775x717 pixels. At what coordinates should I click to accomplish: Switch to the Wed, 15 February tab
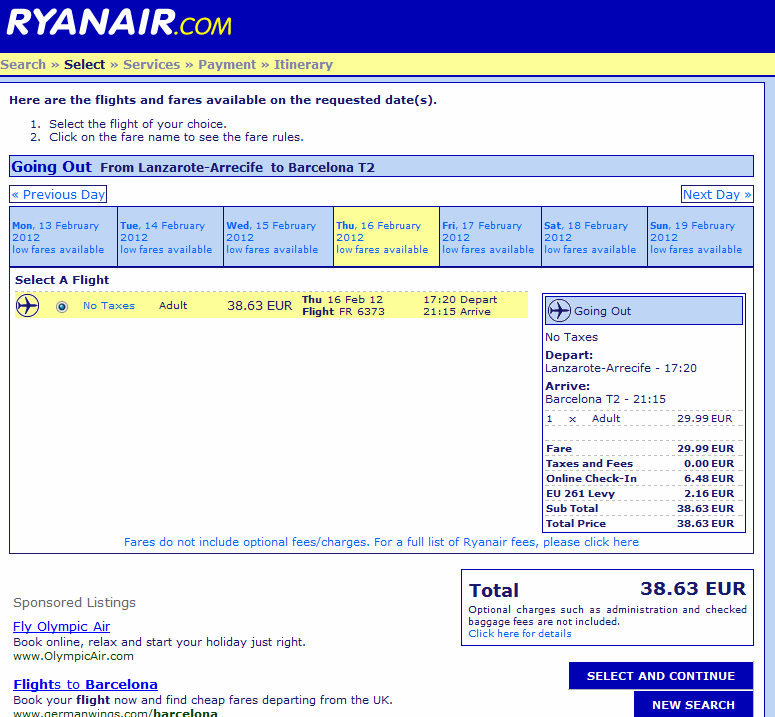(279, 237)
